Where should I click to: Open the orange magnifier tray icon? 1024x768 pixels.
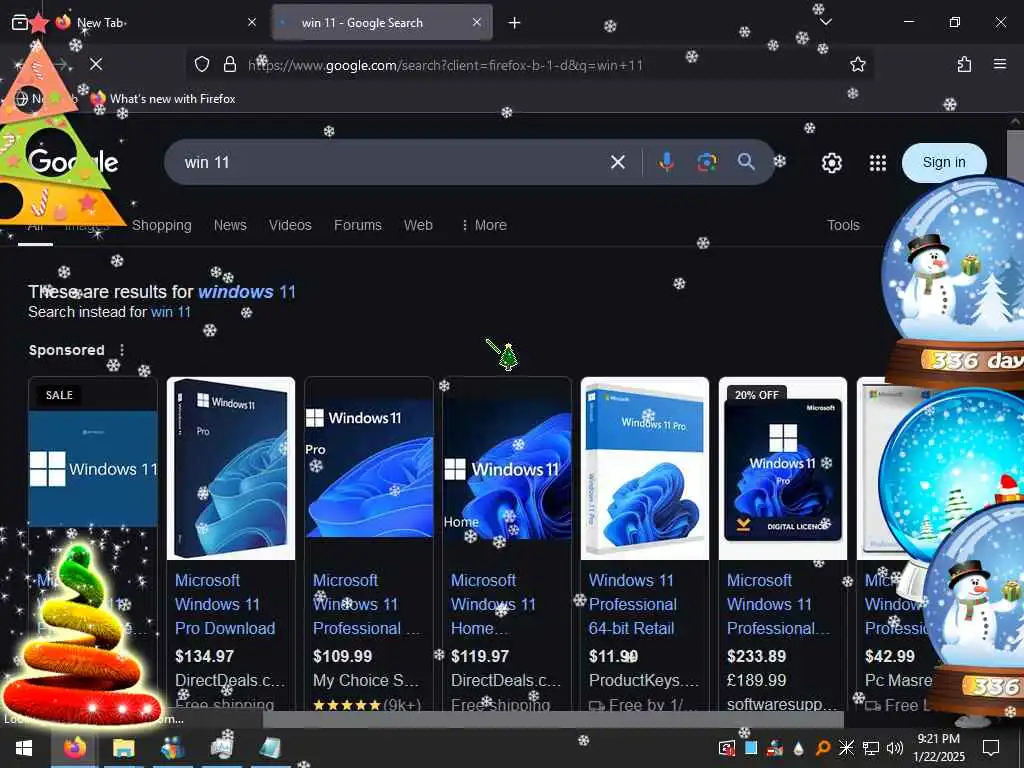coord(823,748)
